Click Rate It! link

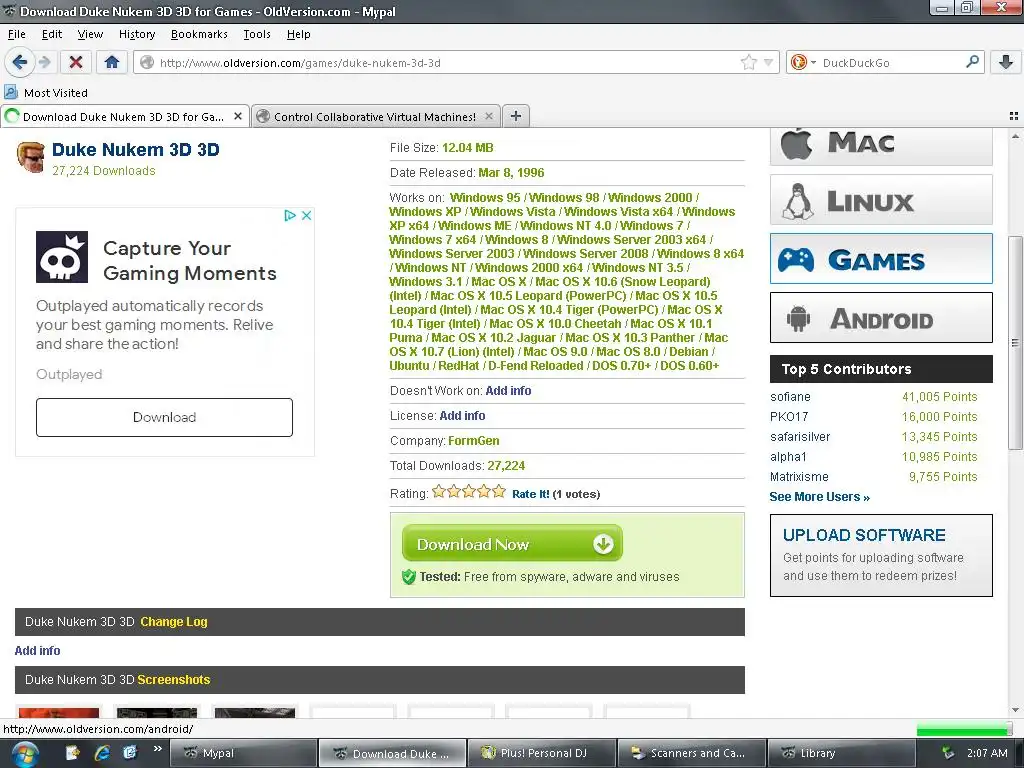click(x=531, y=494)
